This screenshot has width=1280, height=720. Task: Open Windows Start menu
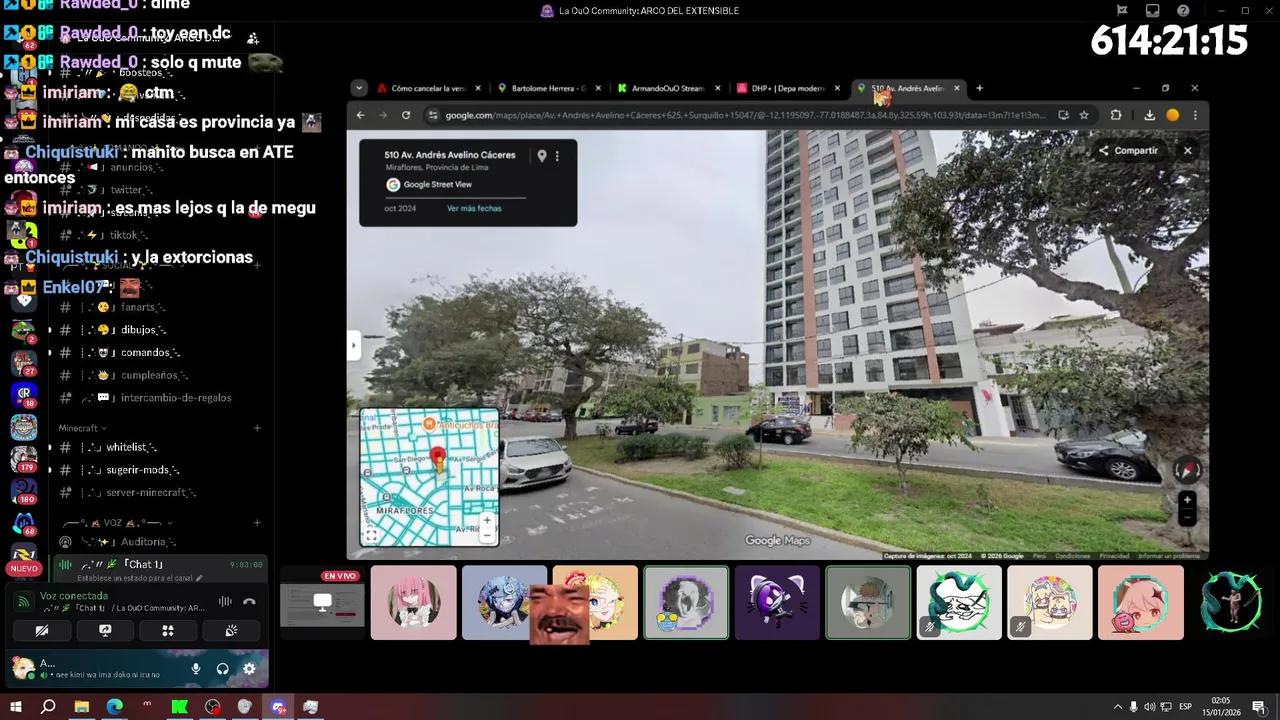[16, 707]
